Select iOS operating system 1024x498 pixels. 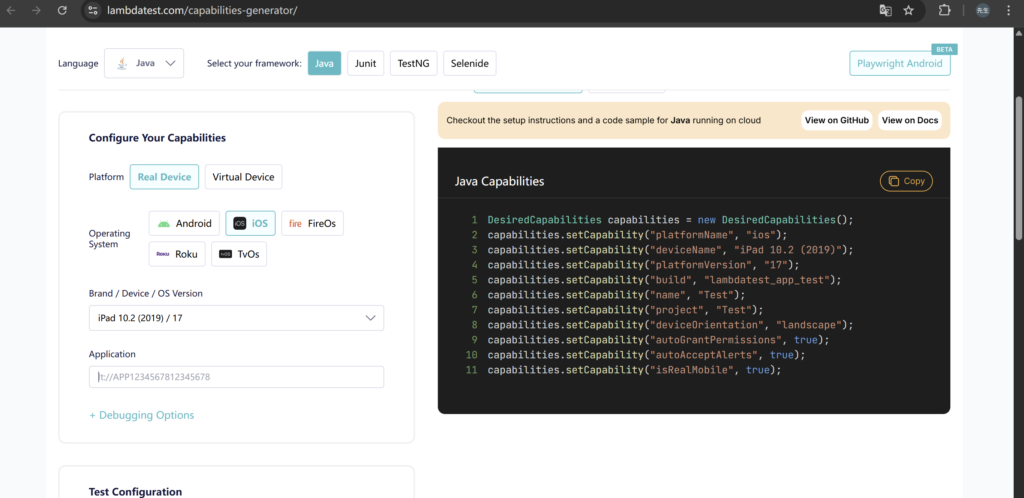point(251,223)
